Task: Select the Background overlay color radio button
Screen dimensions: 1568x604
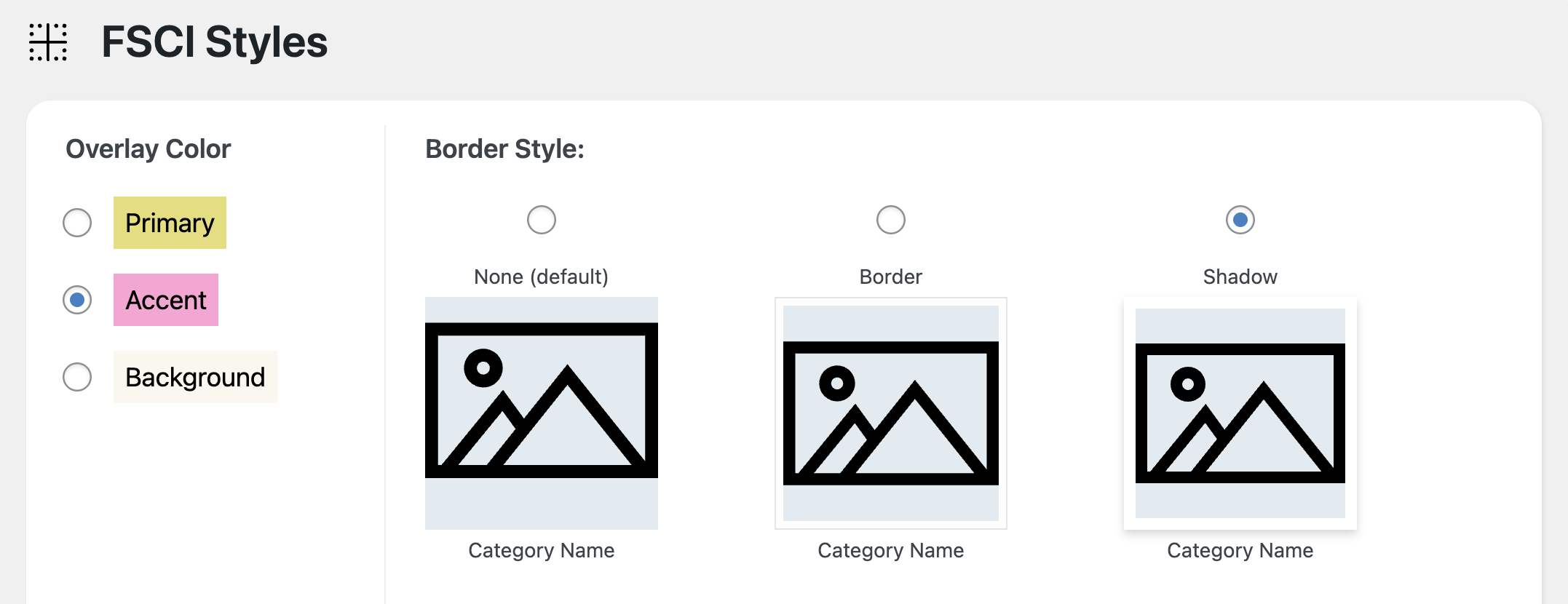Action: pyautogui.click(x=77, y=377)
